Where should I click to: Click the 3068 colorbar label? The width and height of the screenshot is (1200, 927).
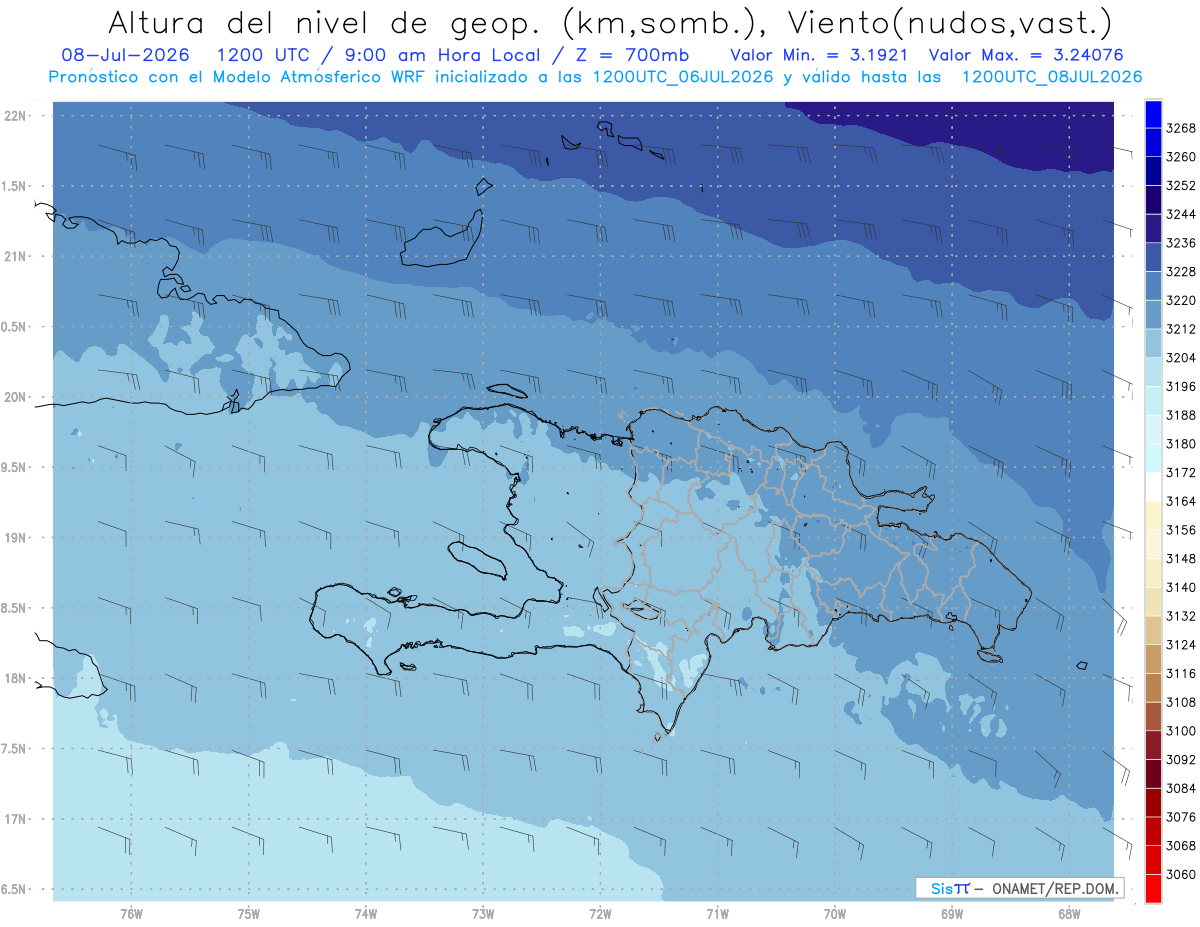pos(1181,846)
